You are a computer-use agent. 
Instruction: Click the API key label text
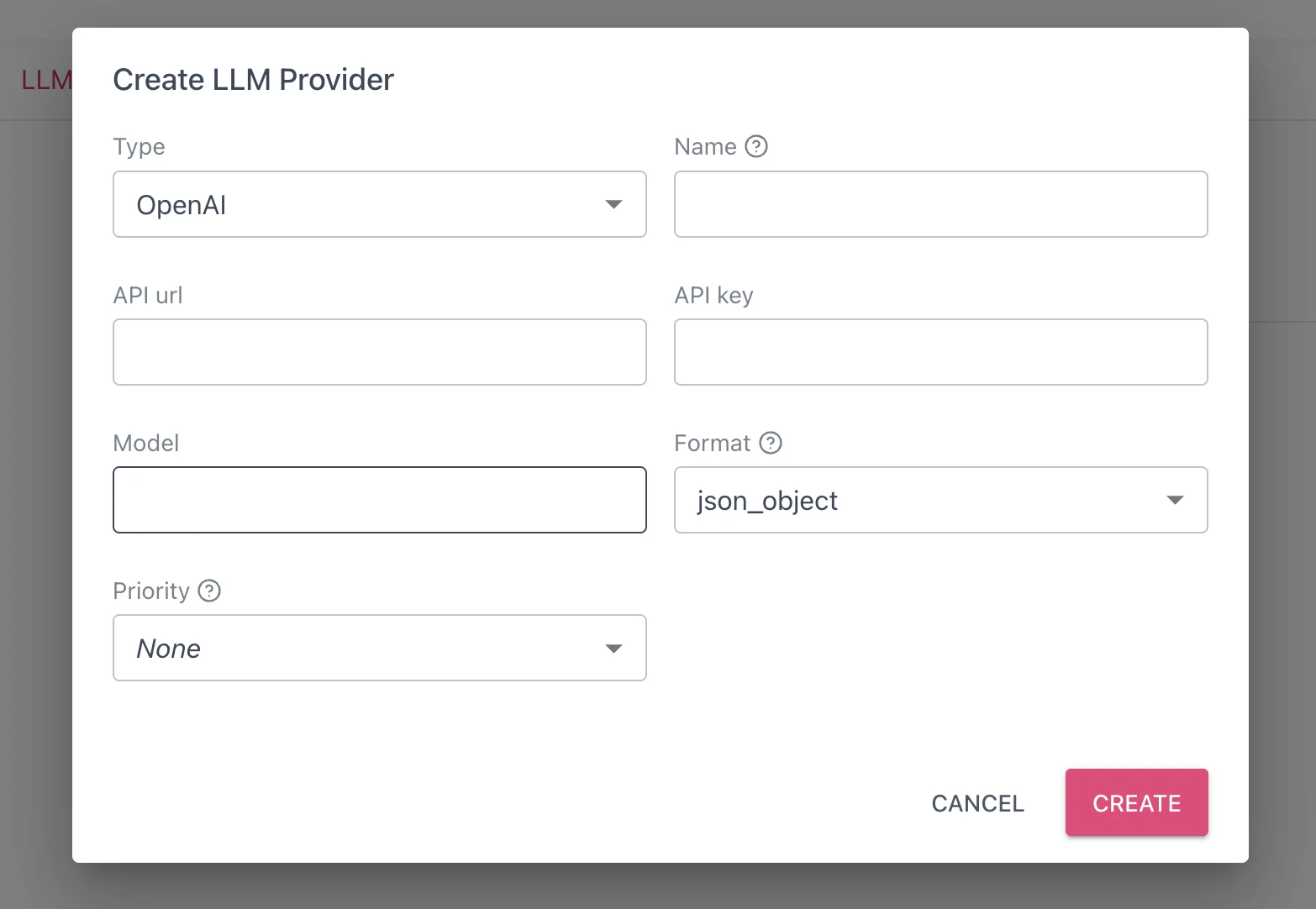point(713,296)
